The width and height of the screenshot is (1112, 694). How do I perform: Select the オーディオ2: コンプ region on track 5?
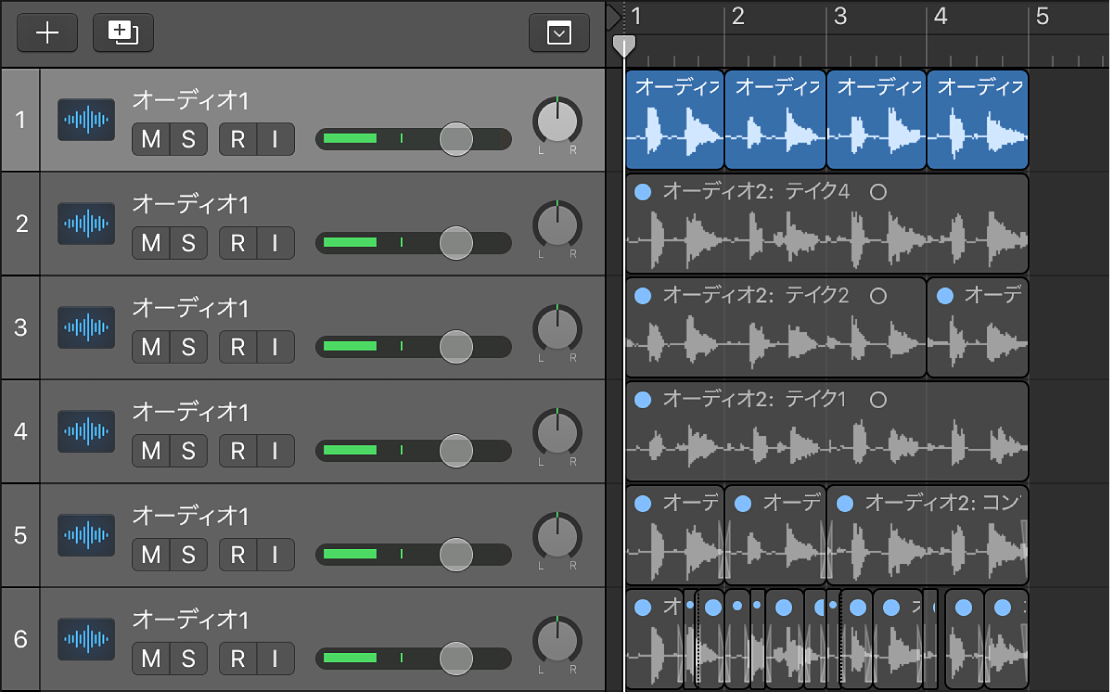(x=926, y=536)
